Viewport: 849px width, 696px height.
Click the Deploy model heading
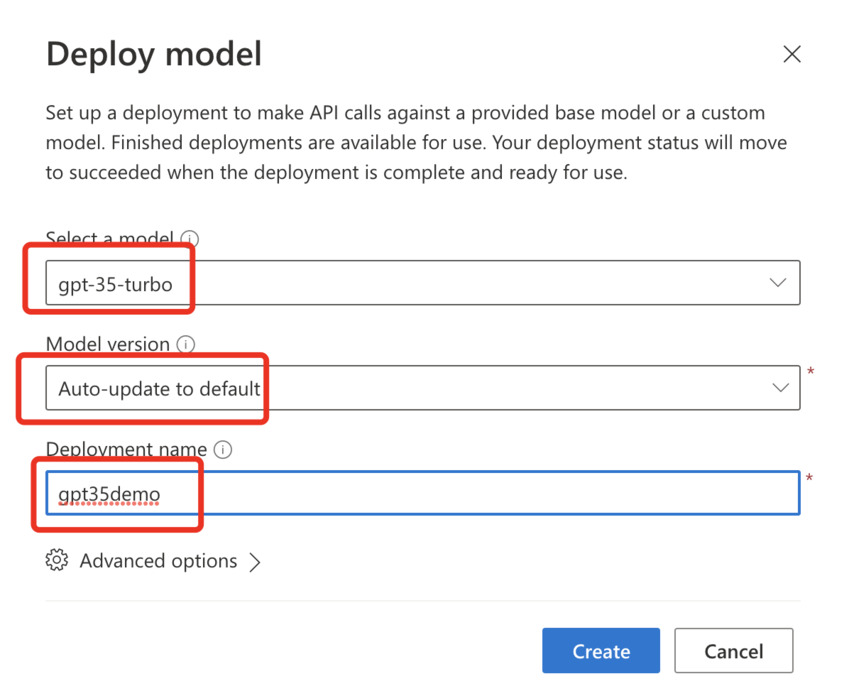pos(154,54)
